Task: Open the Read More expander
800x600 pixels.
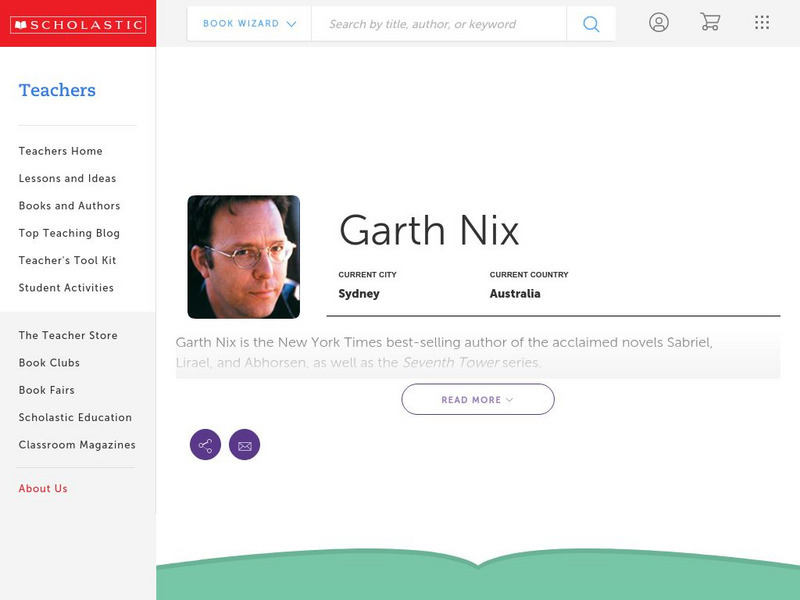Action: [478, 399]
